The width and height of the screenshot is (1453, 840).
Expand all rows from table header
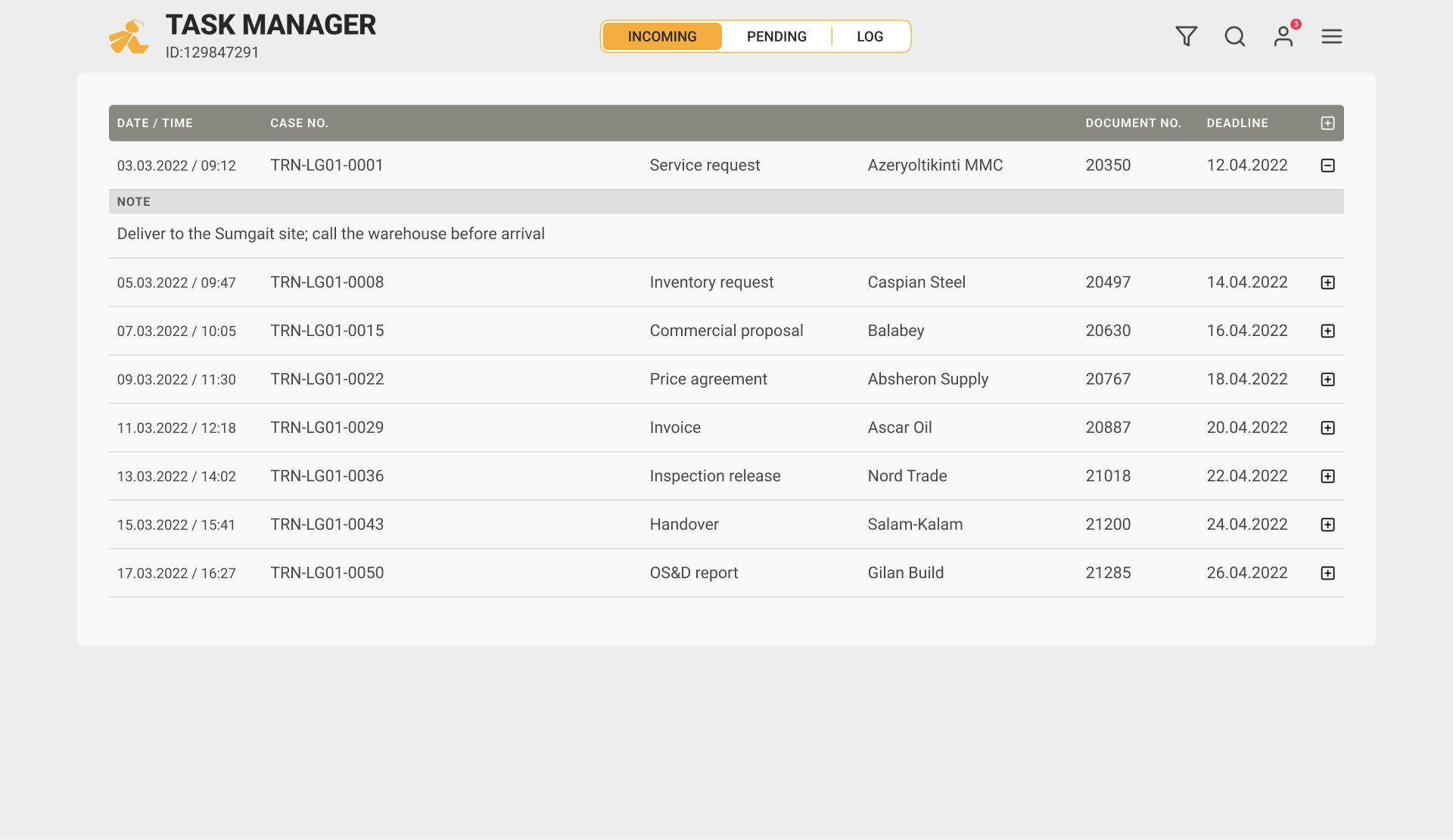point(1327,123)
